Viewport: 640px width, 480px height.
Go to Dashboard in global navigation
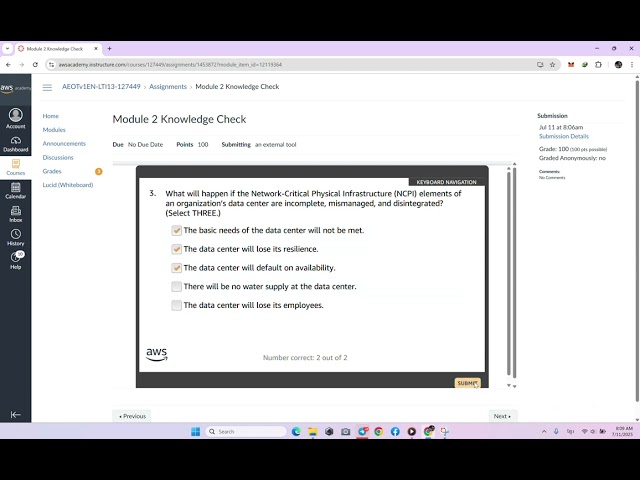click(x=16, y=144)
